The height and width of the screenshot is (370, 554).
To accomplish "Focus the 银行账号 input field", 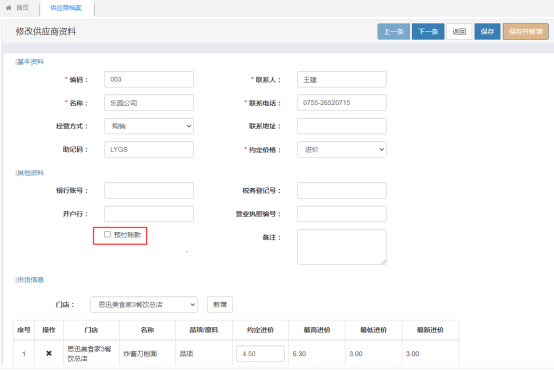I will [x=149, y=190].
